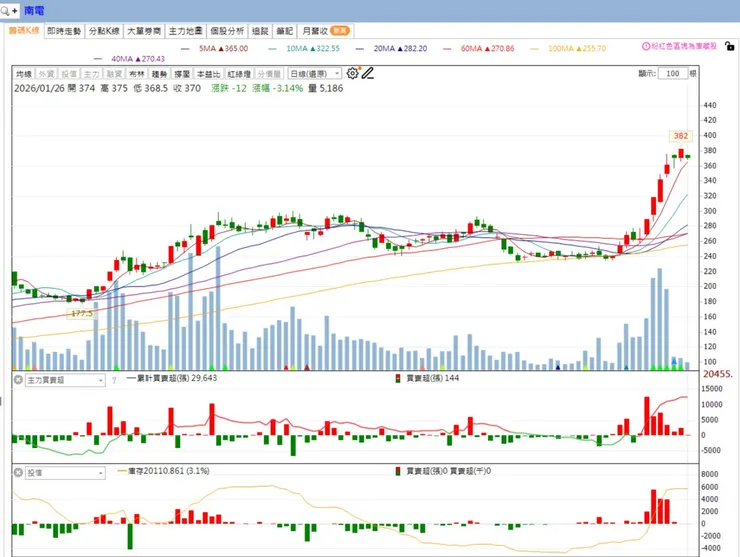This screenshot has width=740, height=557.
Task: Focus the 顯示 100 bars input field
Action: [673, 74]
